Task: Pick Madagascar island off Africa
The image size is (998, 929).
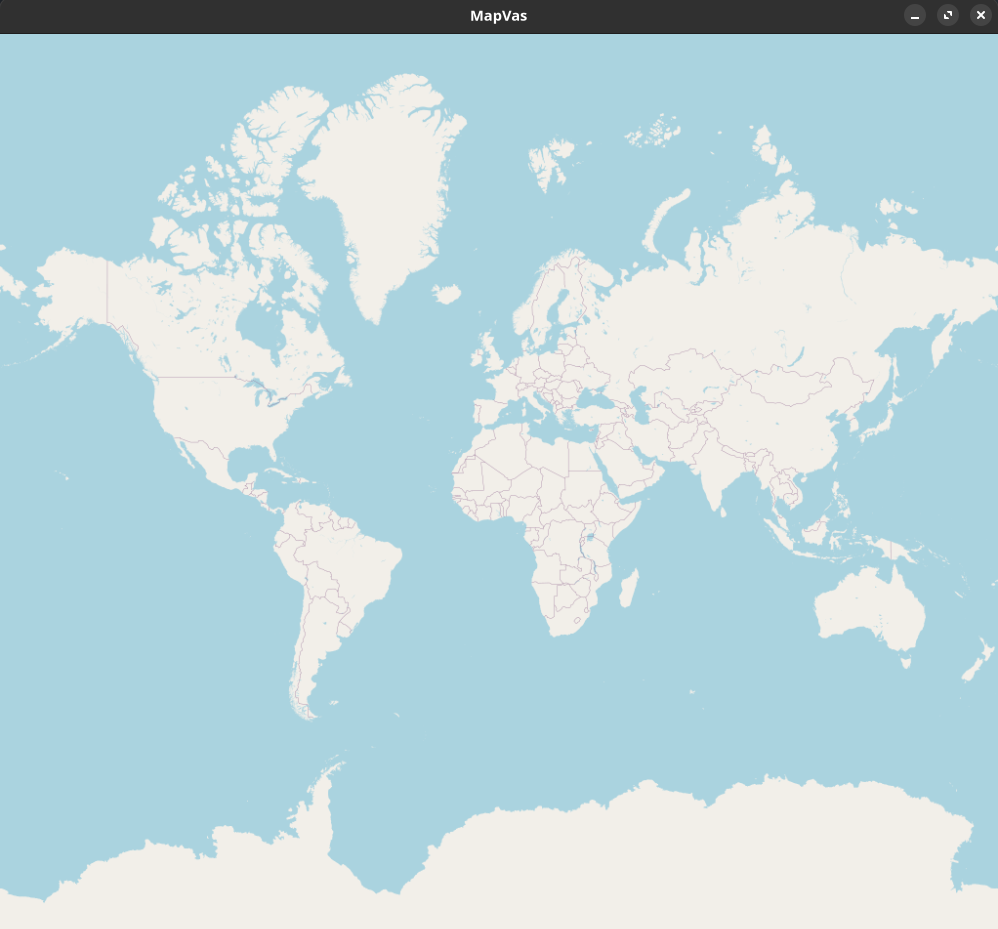Action: [x=628, y=588]
